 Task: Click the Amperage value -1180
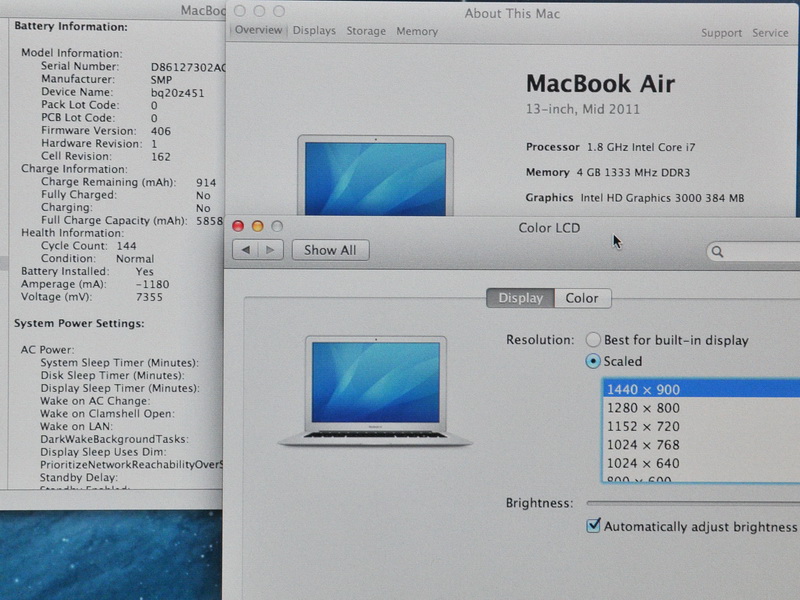152,284
